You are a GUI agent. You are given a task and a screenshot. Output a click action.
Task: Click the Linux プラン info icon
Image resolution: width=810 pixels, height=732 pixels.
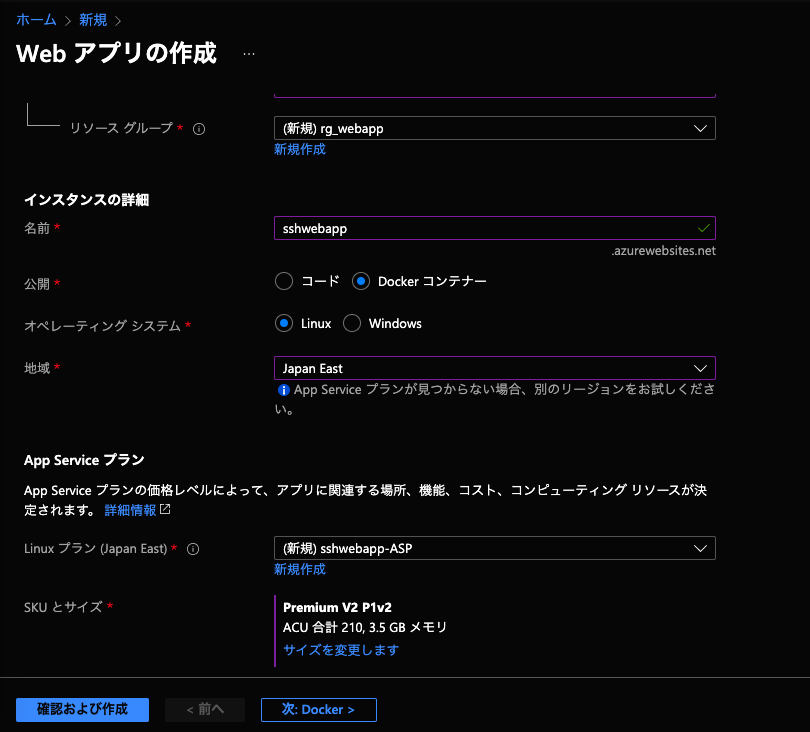point(194,548)
